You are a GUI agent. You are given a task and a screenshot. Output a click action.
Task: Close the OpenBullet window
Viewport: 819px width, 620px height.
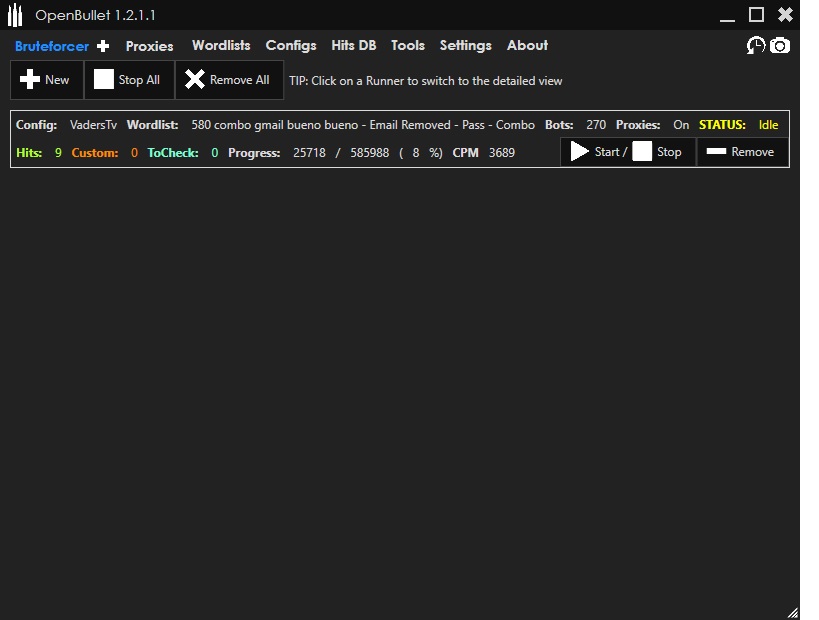pos(785,15)
